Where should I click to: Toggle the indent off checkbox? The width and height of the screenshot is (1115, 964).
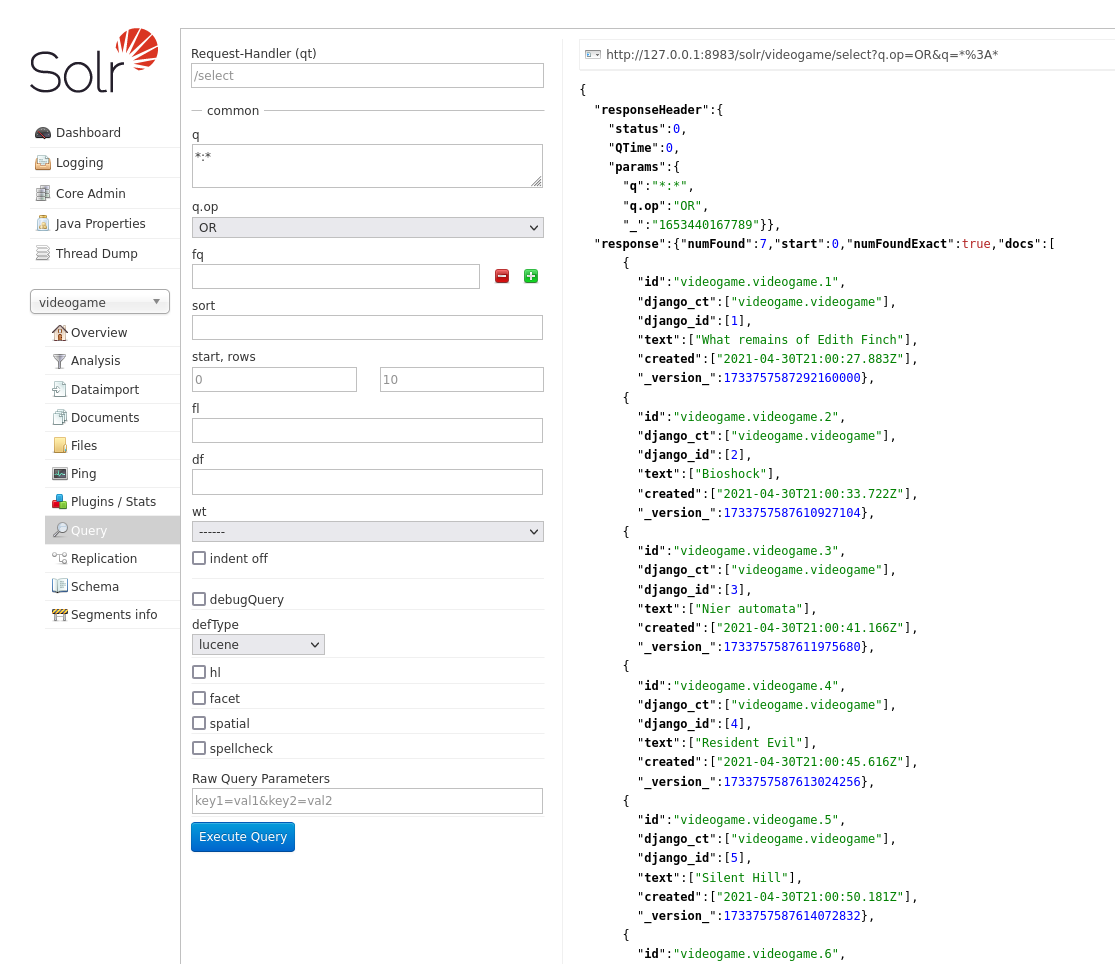199,558
